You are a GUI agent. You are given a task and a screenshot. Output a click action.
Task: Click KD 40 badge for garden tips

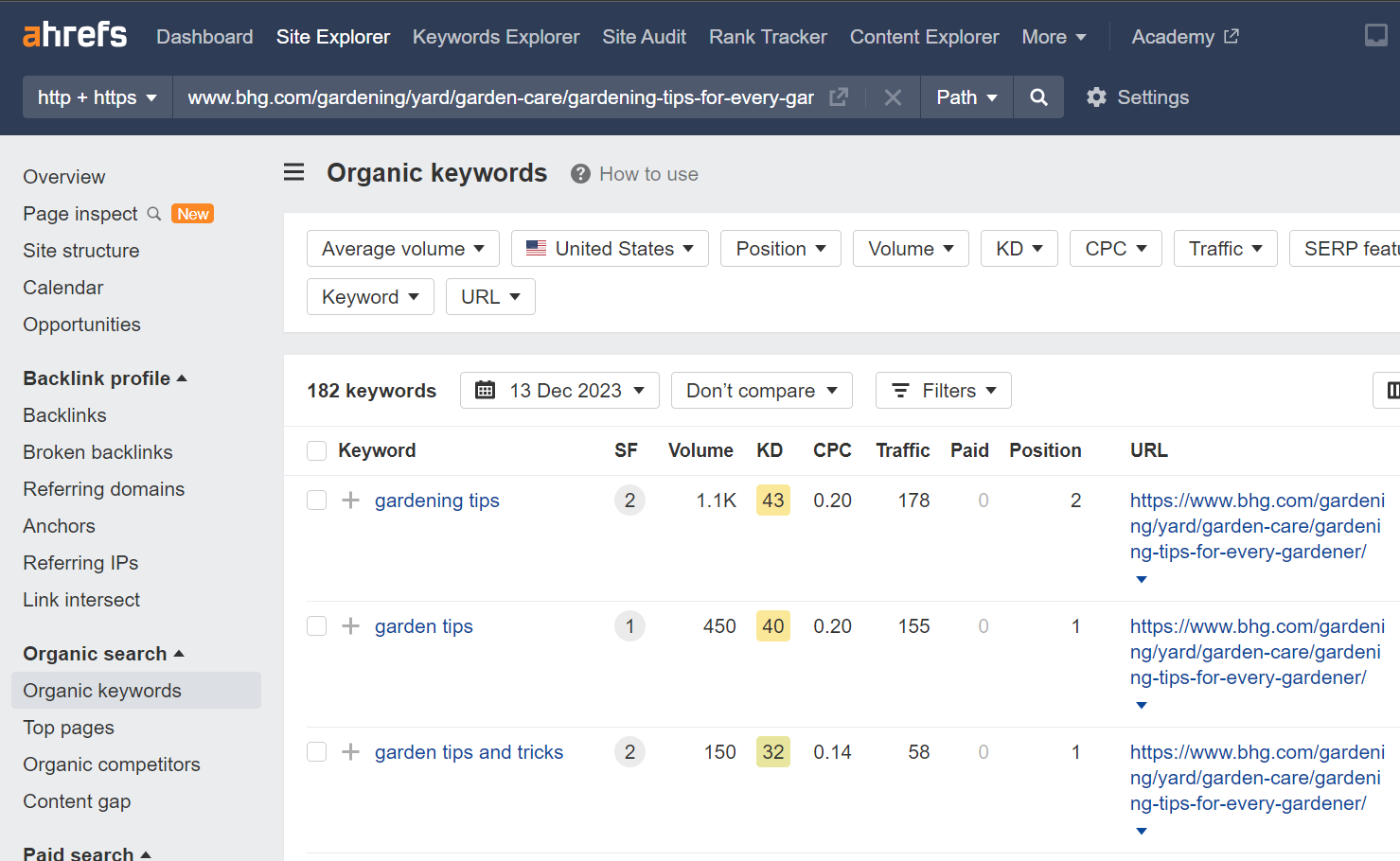click(x=773, y=626)
